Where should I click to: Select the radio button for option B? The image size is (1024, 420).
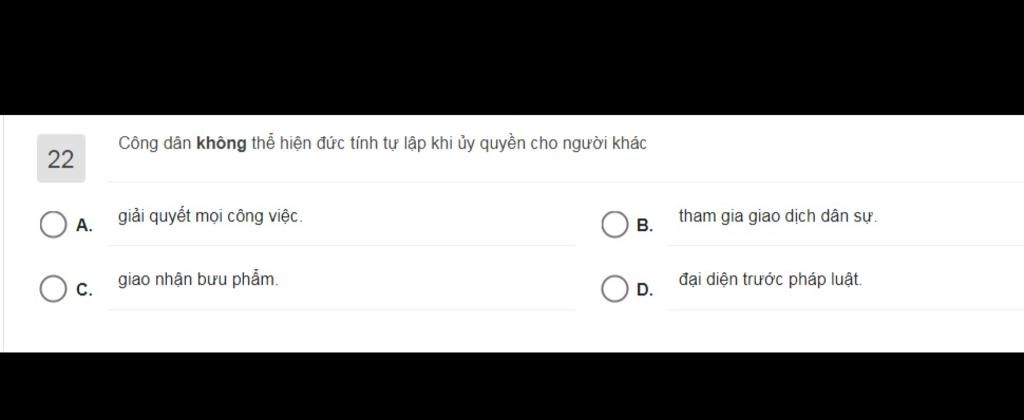614,225
